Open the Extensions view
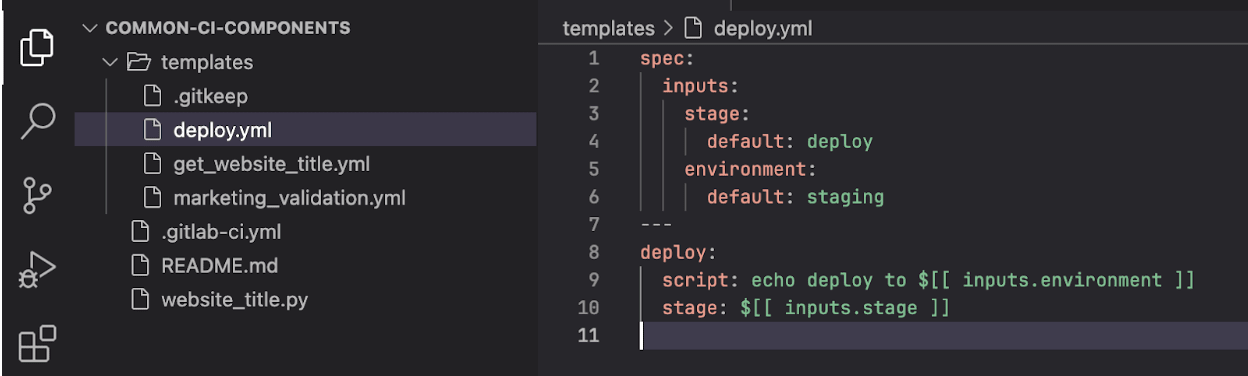 [x=37, y=343]
